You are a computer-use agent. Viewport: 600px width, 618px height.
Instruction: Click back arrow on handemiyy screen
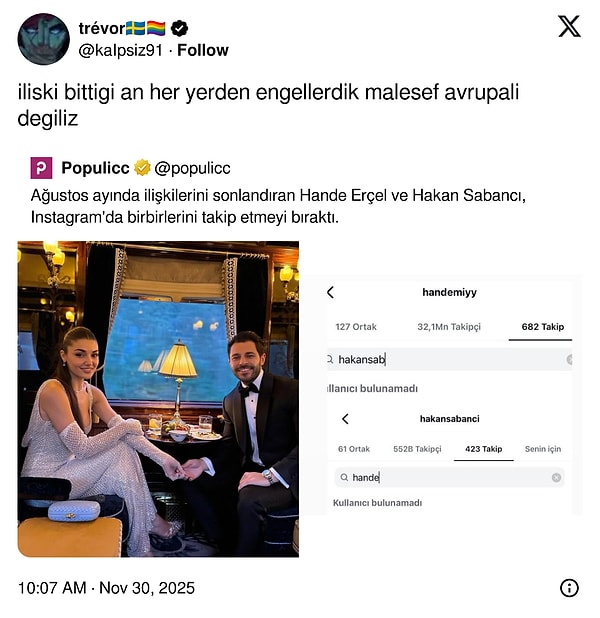(330, 292)
